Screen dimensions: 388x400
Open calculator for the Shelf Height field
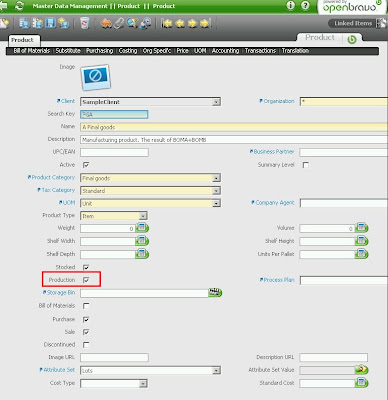point(361,241)
